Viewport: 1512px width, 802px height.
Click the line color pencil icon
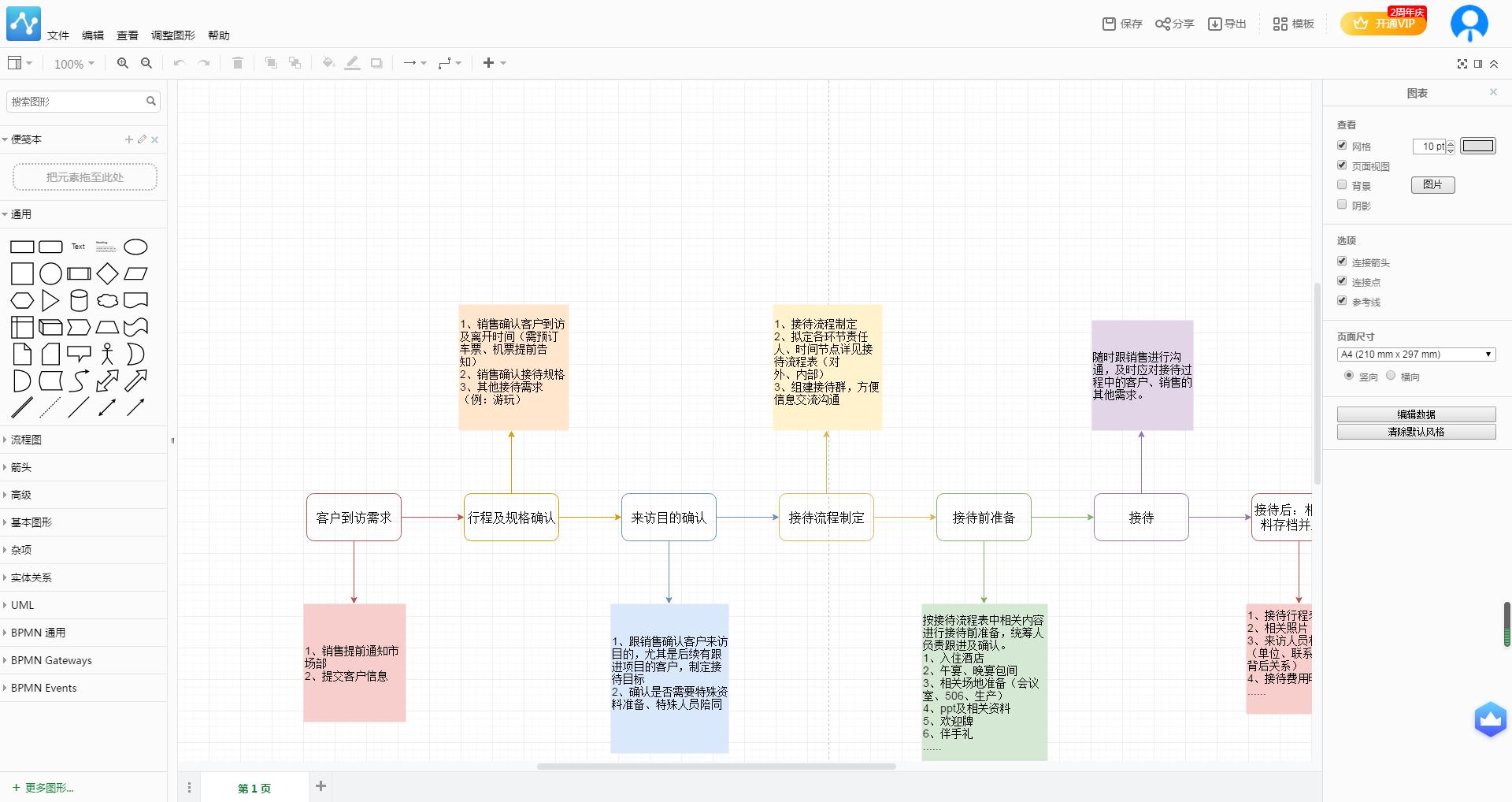point(353,63)
